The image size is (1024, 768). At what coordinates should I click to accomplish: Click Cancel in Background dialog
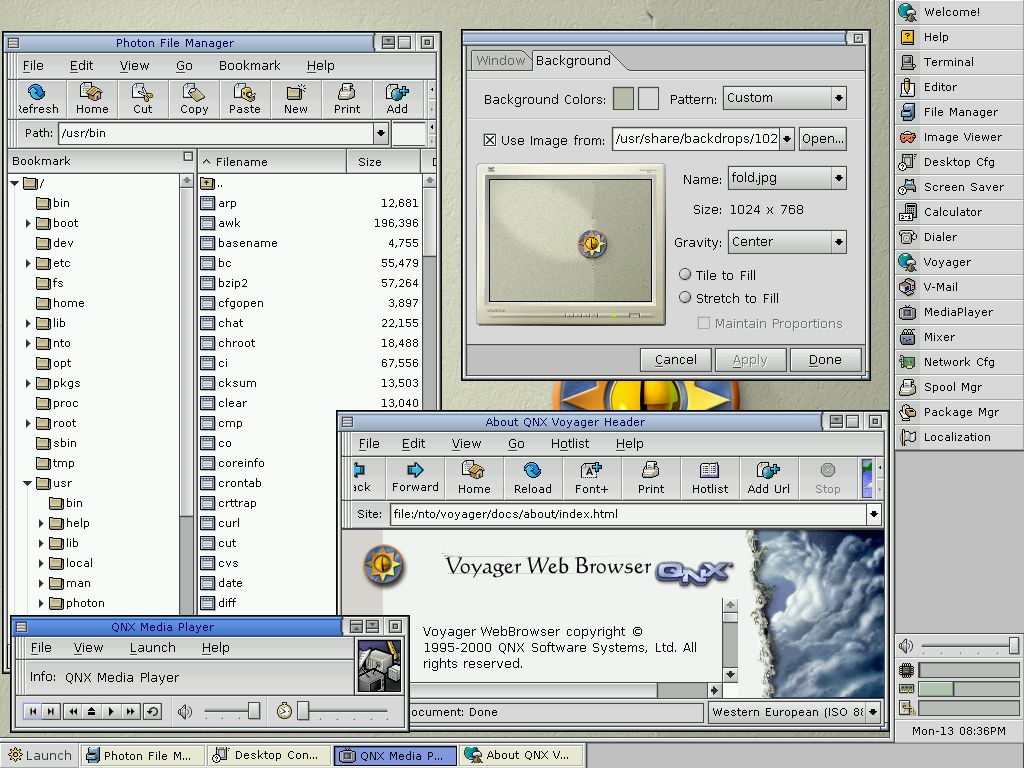pos(675,360)
